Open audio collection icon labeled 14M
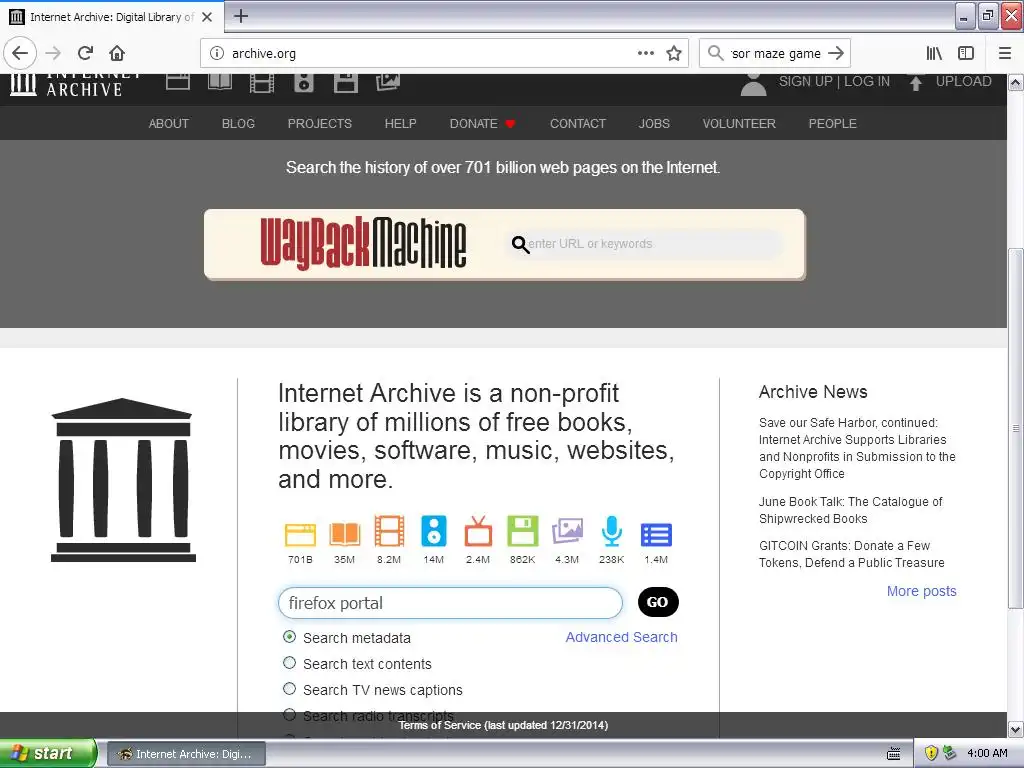 [434, 531]
